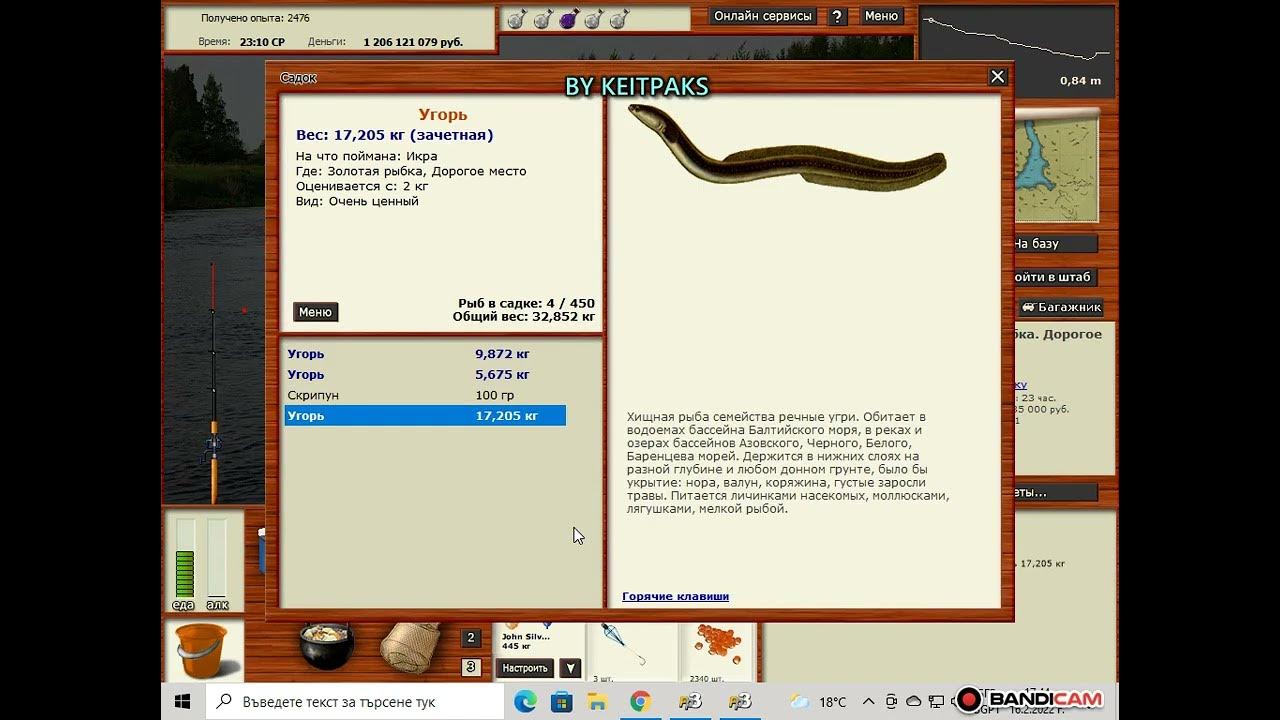Click the Windows search input field
The image size is (1280, 720).
click(x=355, y=702)
